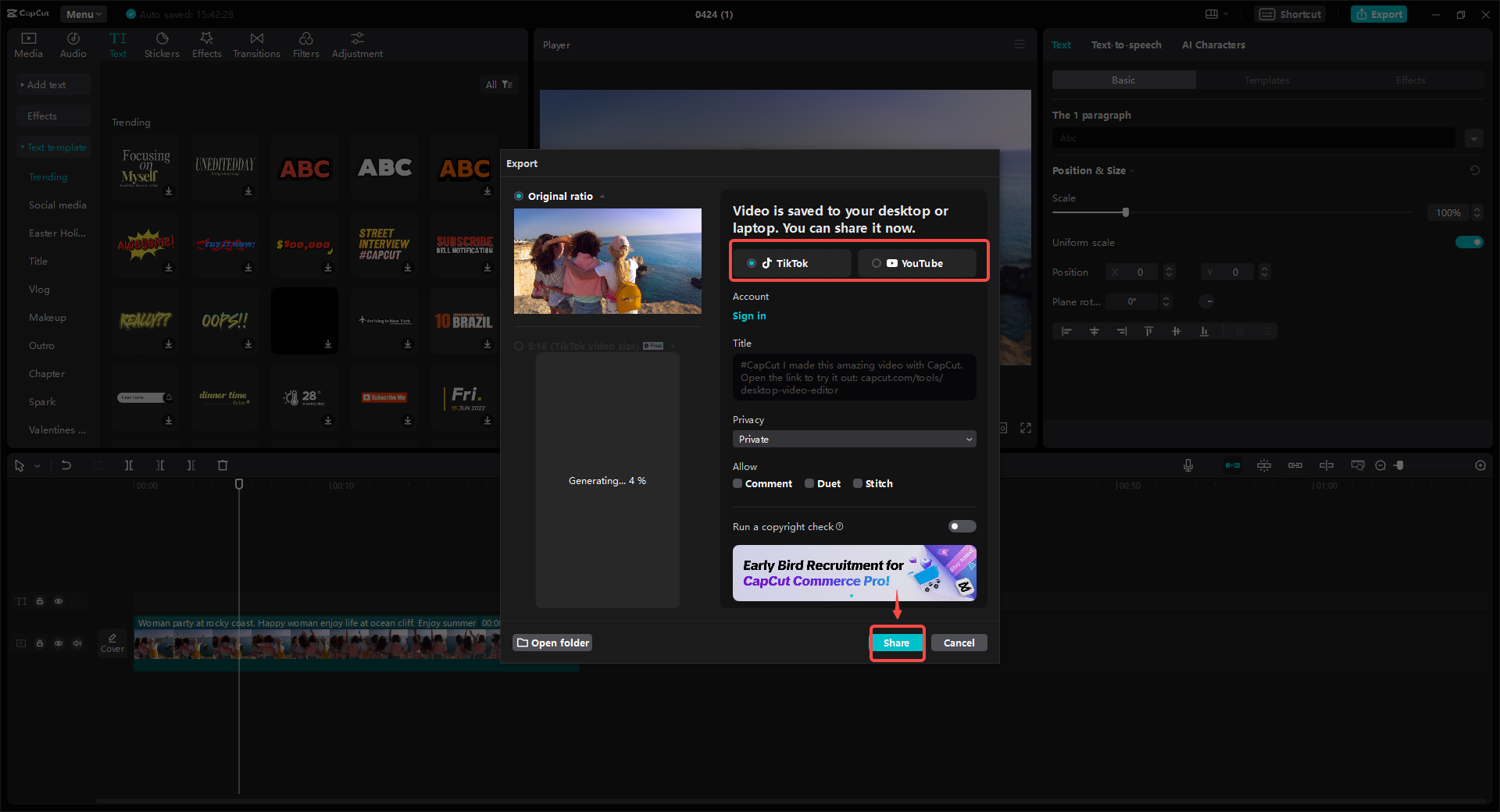The width and height of the screenshot is (1500, 812).
Task: Toggle the Uniform scale switch
Action: click(1469, 242)
